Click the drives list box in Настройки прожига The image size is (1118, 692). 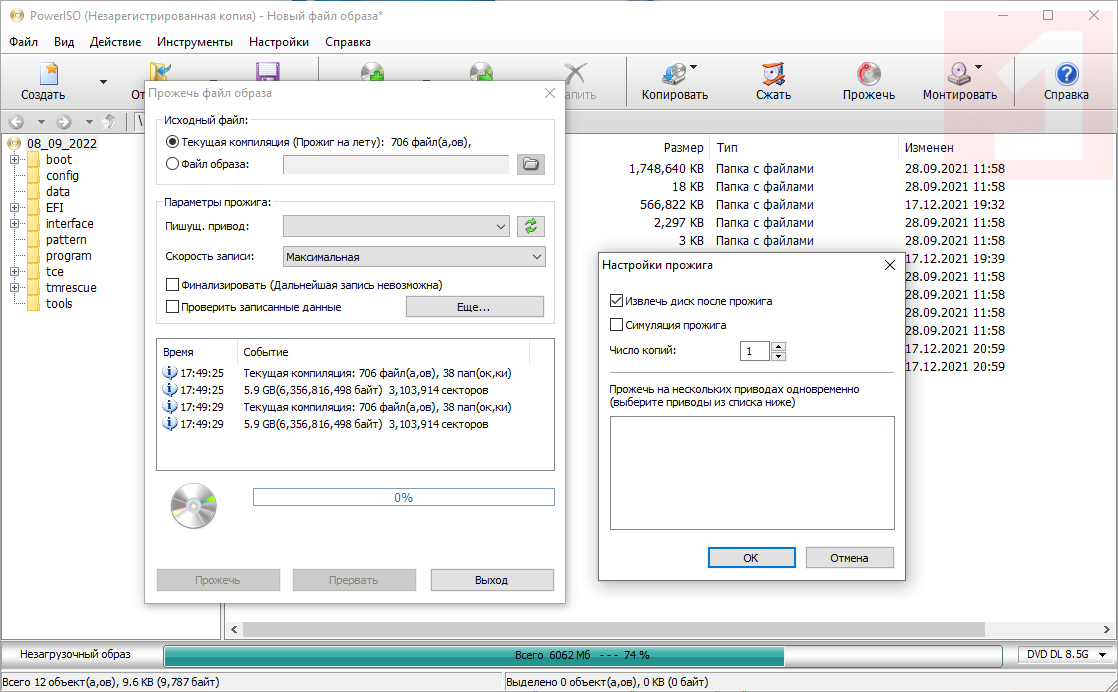(752, 473)
